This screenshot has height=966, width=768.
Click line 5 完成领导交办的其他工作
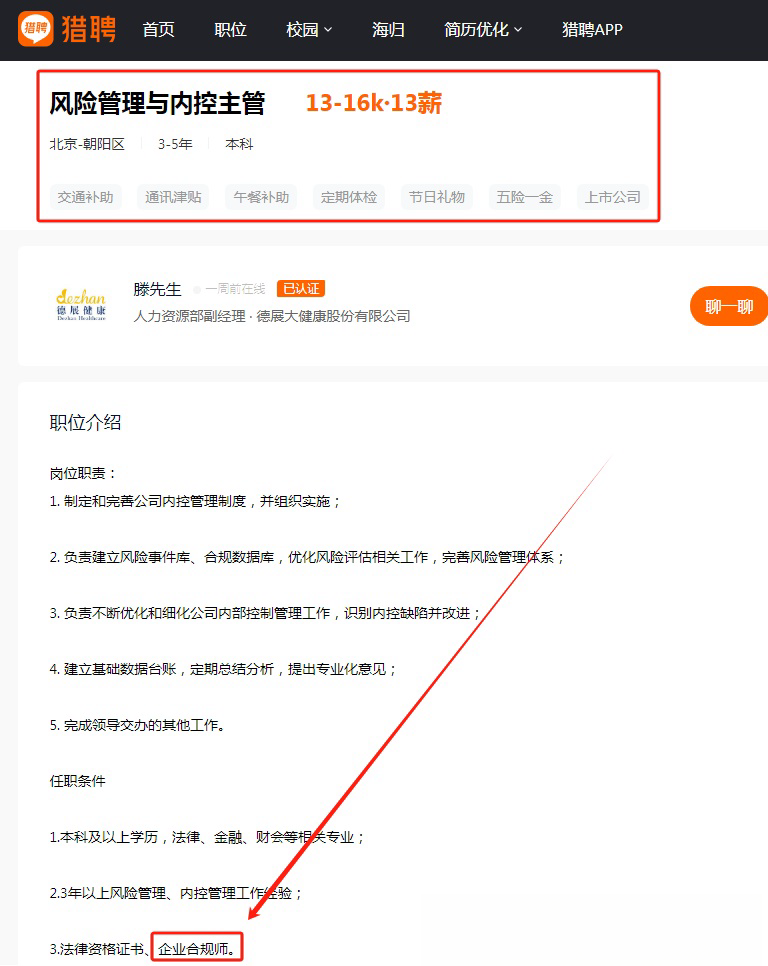pos(137,725)
